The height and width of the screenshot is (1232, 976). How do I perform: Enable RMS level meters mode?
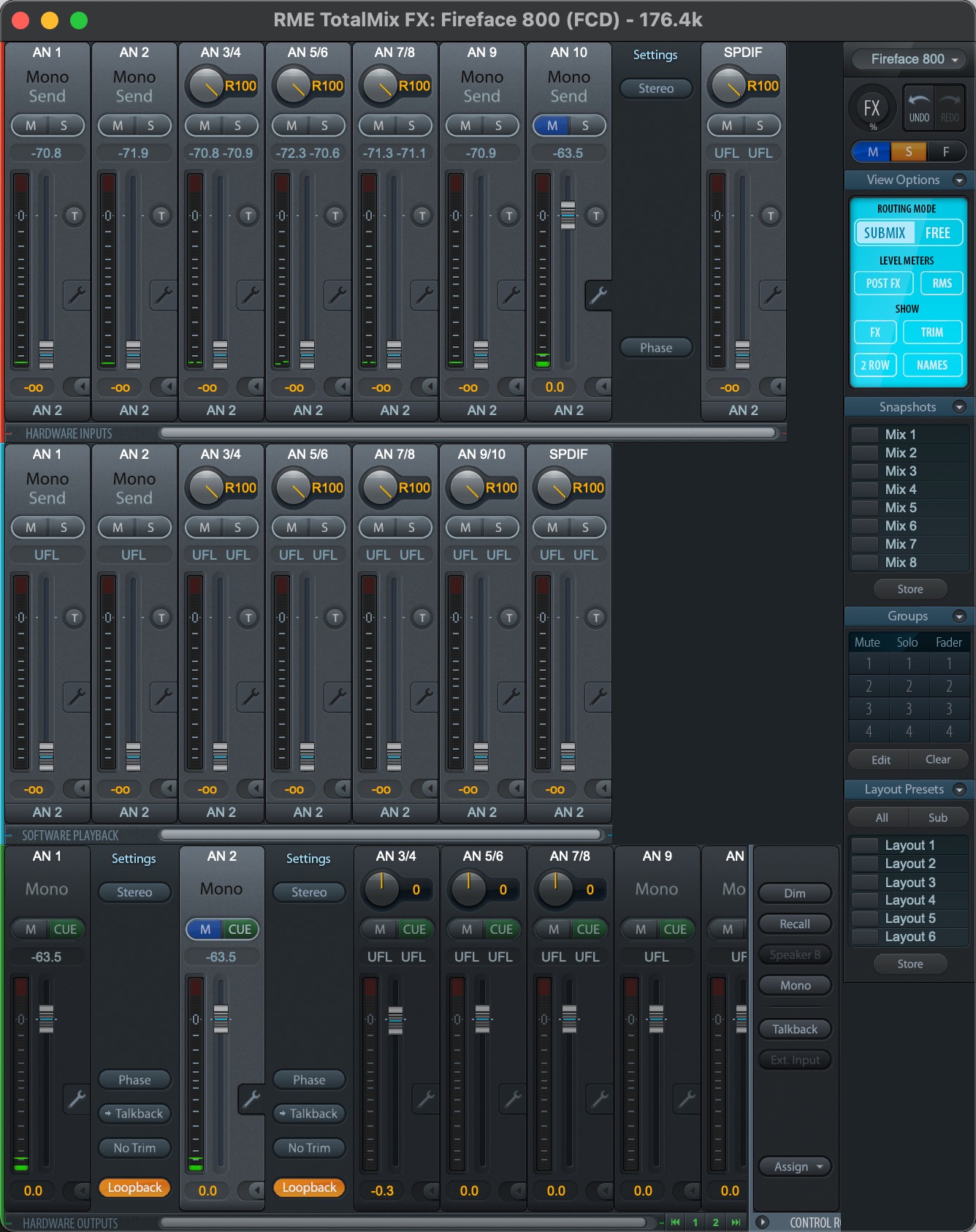click(942, 284)
